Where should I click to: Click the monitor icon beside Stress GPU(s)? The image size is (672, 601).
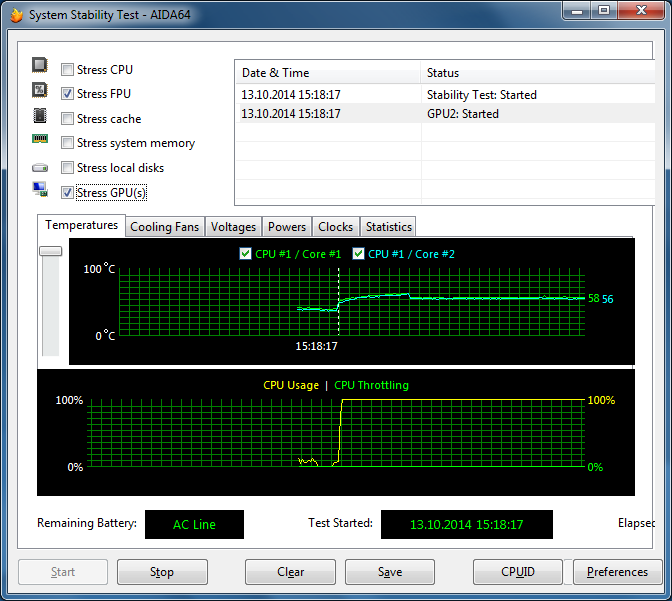click(40, 189)
